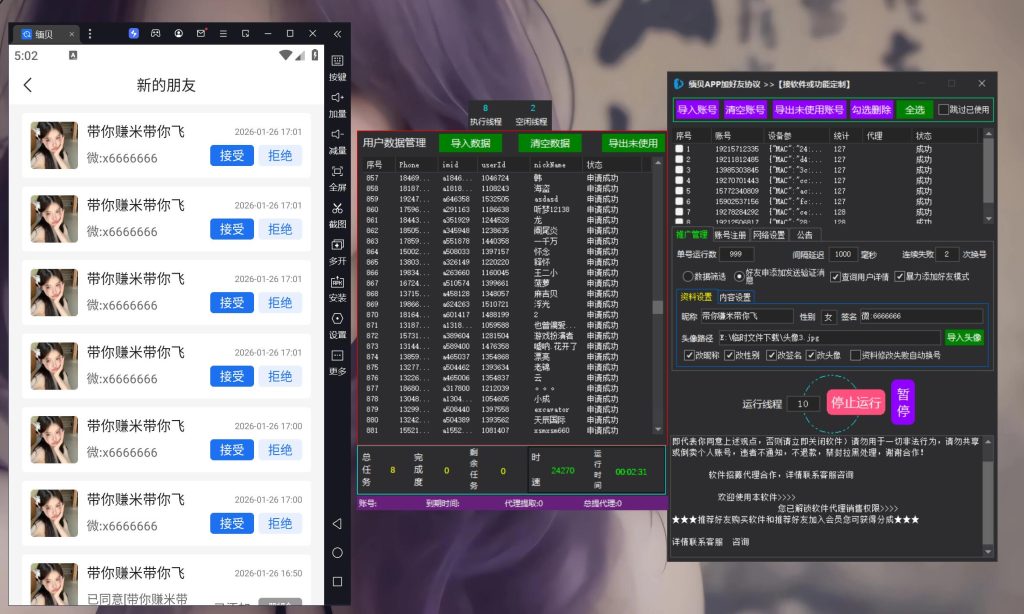Screen dimensions: 1024x614
Task: Click the Android home circle button
Action: (337, 552)
